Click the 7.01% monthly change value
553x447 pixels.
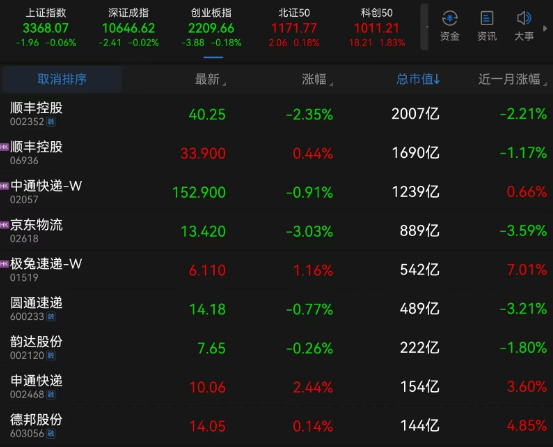[x=527, y=270]
